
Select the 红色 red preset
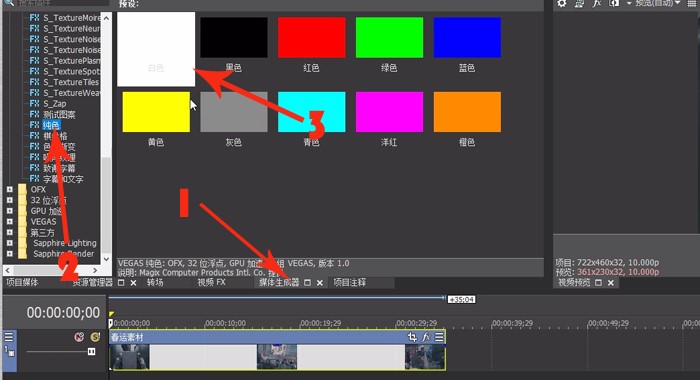tap(312, 38)
